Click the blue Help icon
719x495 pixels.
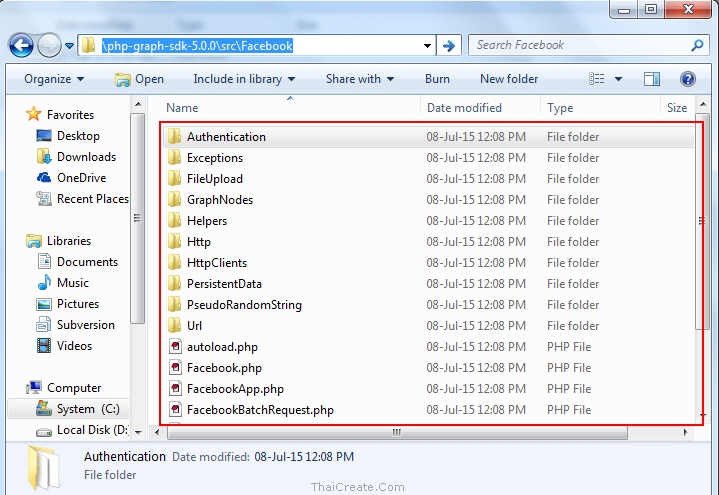tap(687, 79)
